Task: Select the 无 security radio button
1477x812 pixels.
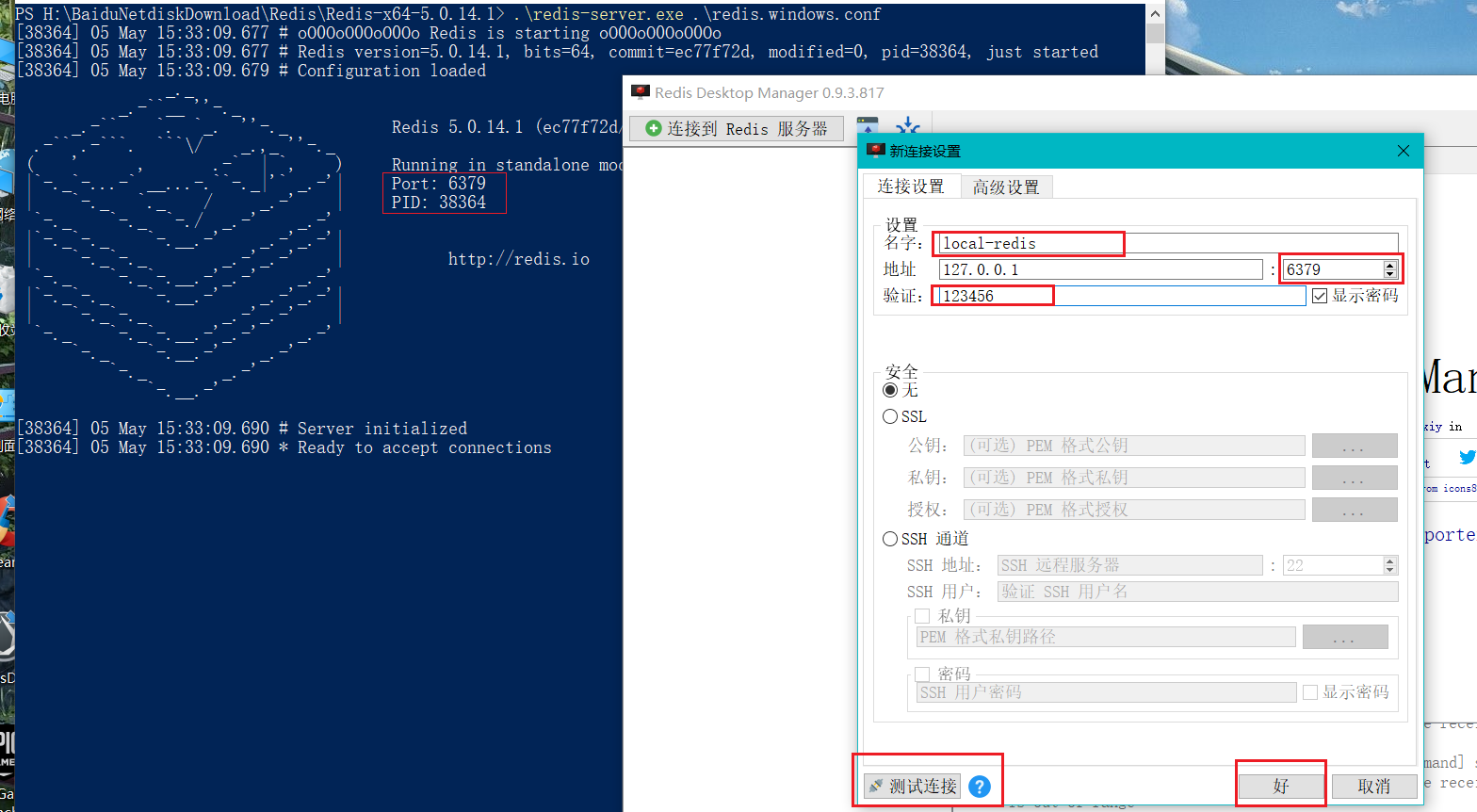Action: tap(890, 390)
